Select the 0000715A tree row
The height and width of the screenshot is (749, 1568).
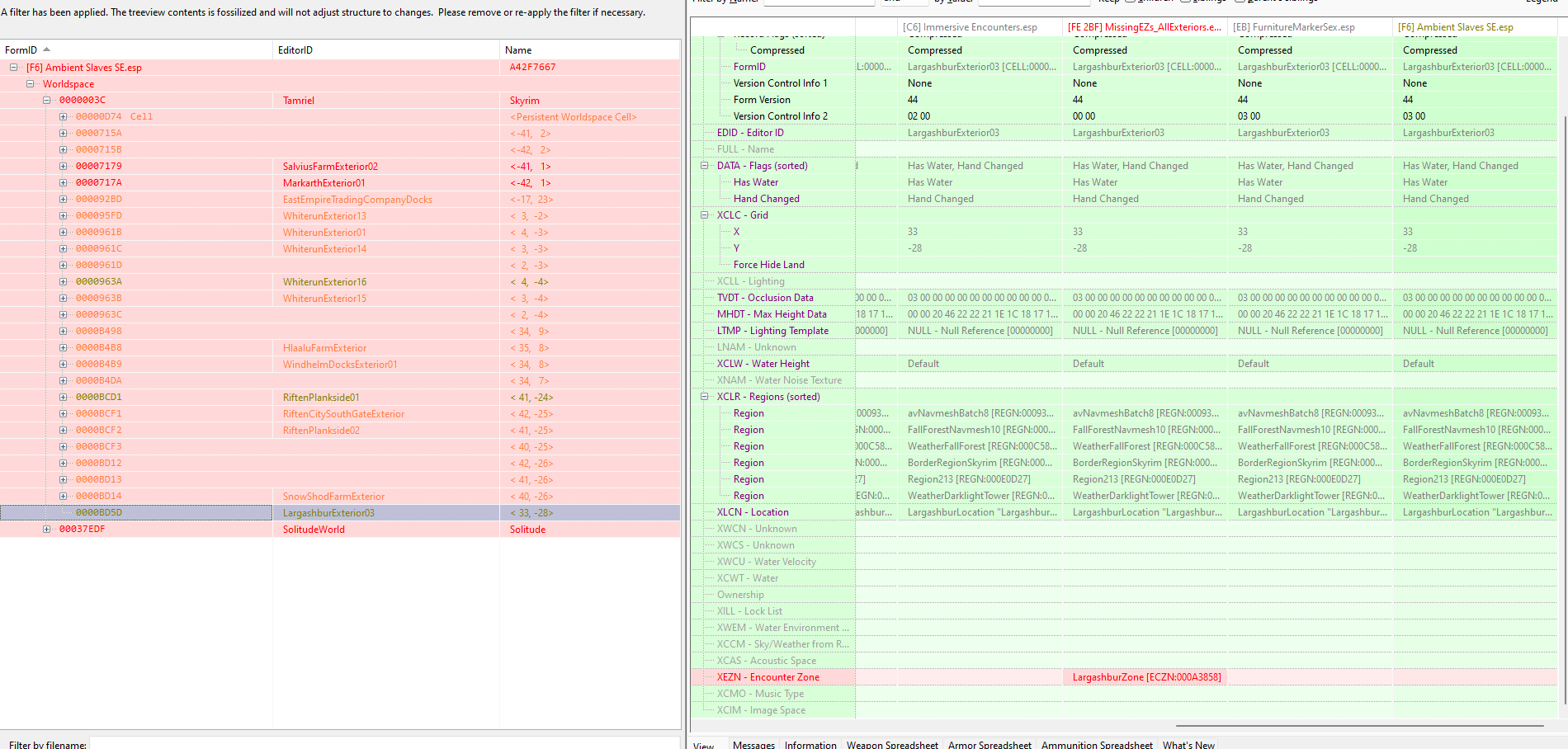click(340, 134)
